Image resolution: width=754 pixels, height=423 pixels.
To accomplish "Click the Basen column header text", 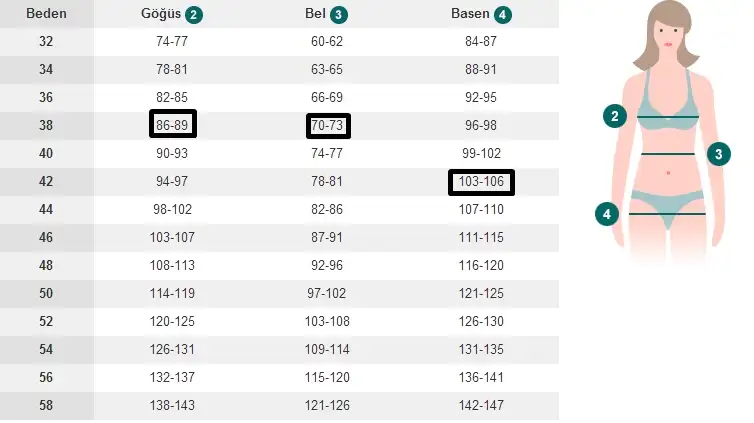I will (470, 14).
